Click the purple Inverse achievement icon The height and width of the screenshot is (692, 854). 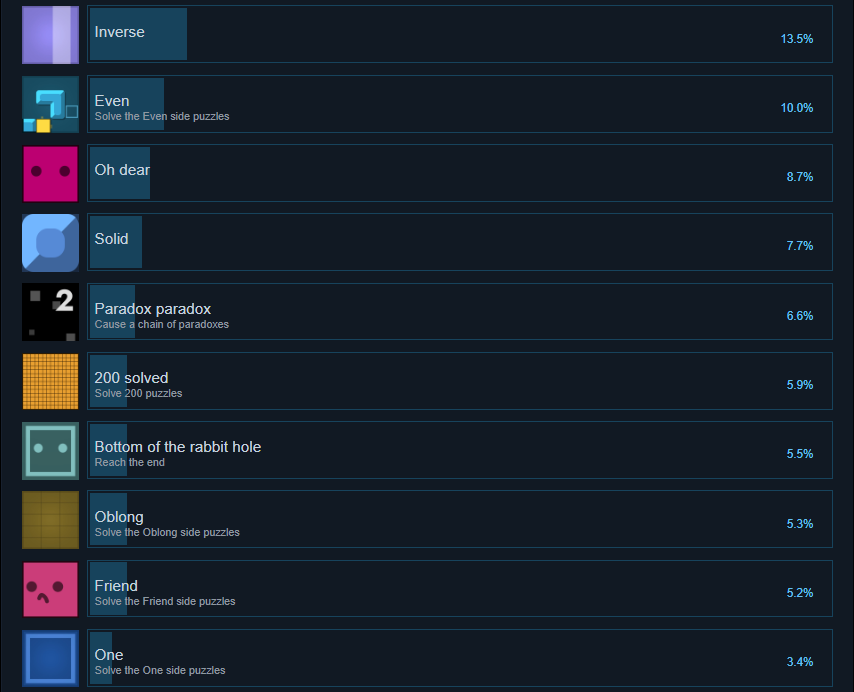pos(50,35)
